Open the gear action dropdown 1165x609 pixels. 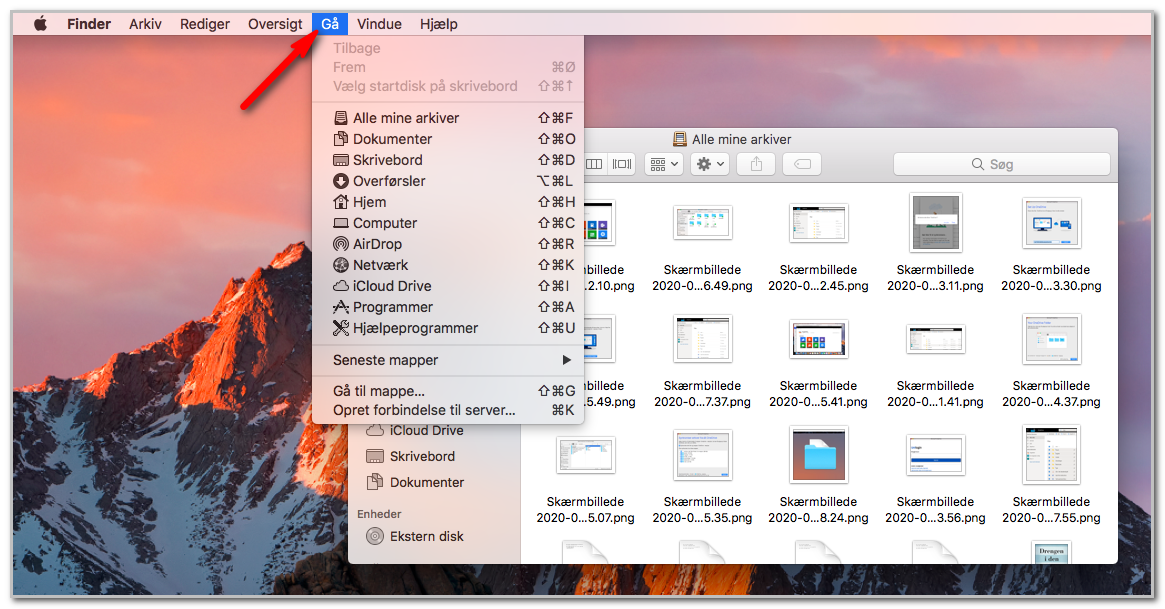710,164
